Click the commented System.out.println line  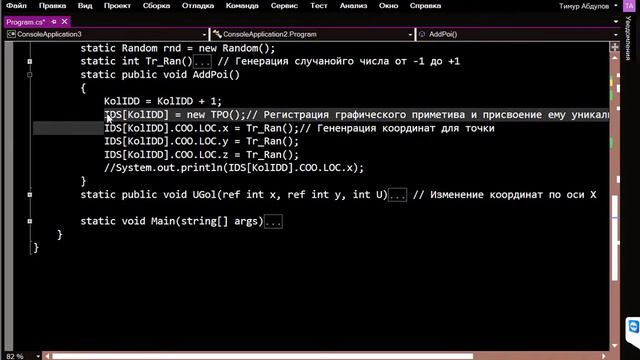(x=233, y=168)
